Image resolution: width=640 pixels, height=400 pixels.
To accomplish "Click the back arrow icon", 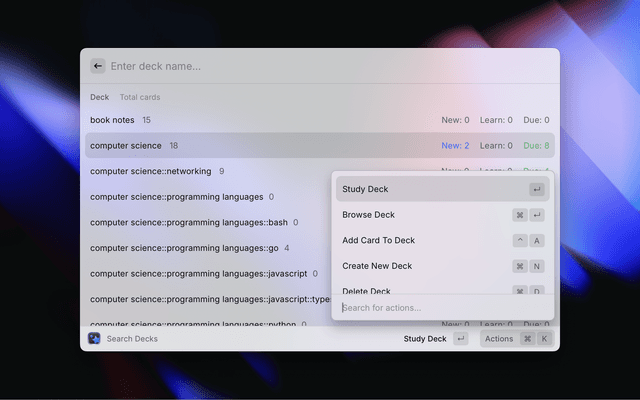I will [98, 66].
